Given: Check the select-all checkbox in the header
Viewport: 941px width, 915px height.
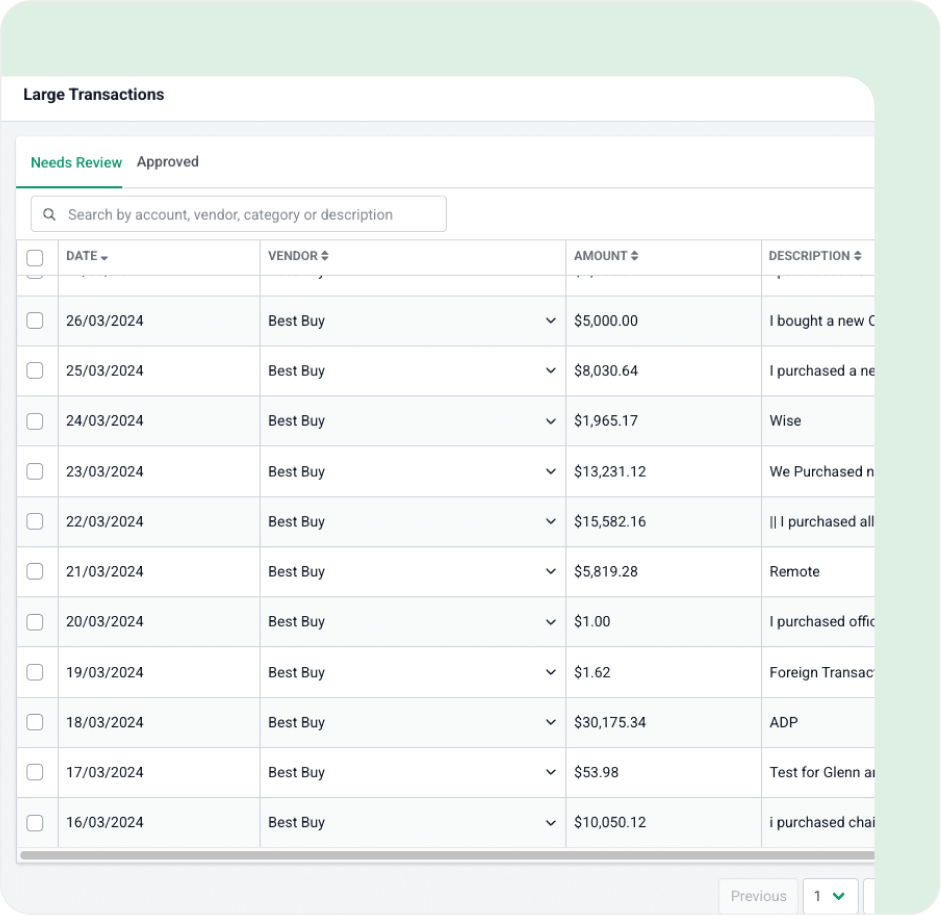Looking at the screenshot, I should [x=36, y=257].
